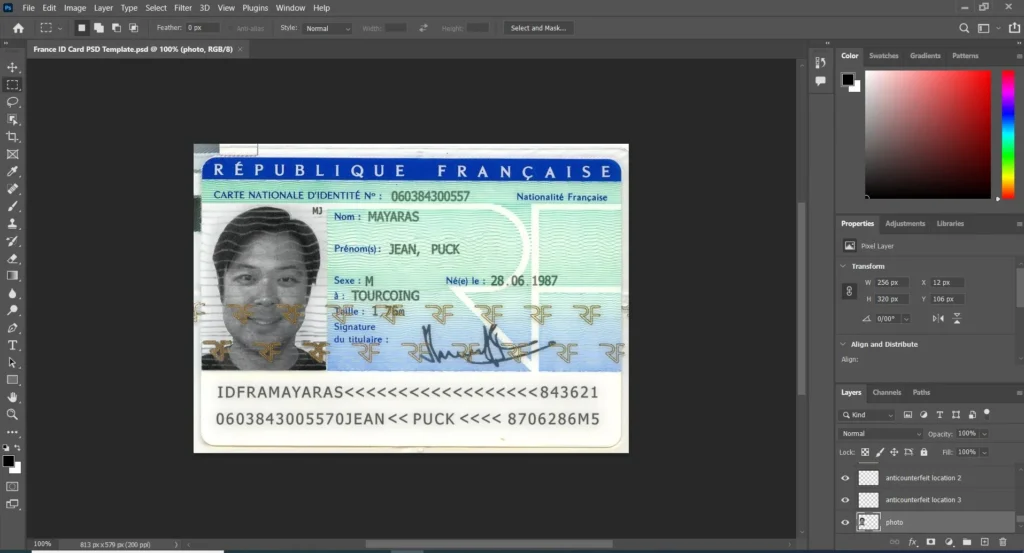The height and width of the screenshot is (553, 1024).
Task: Select the Path Selection tool
Action: click(12, 362)
